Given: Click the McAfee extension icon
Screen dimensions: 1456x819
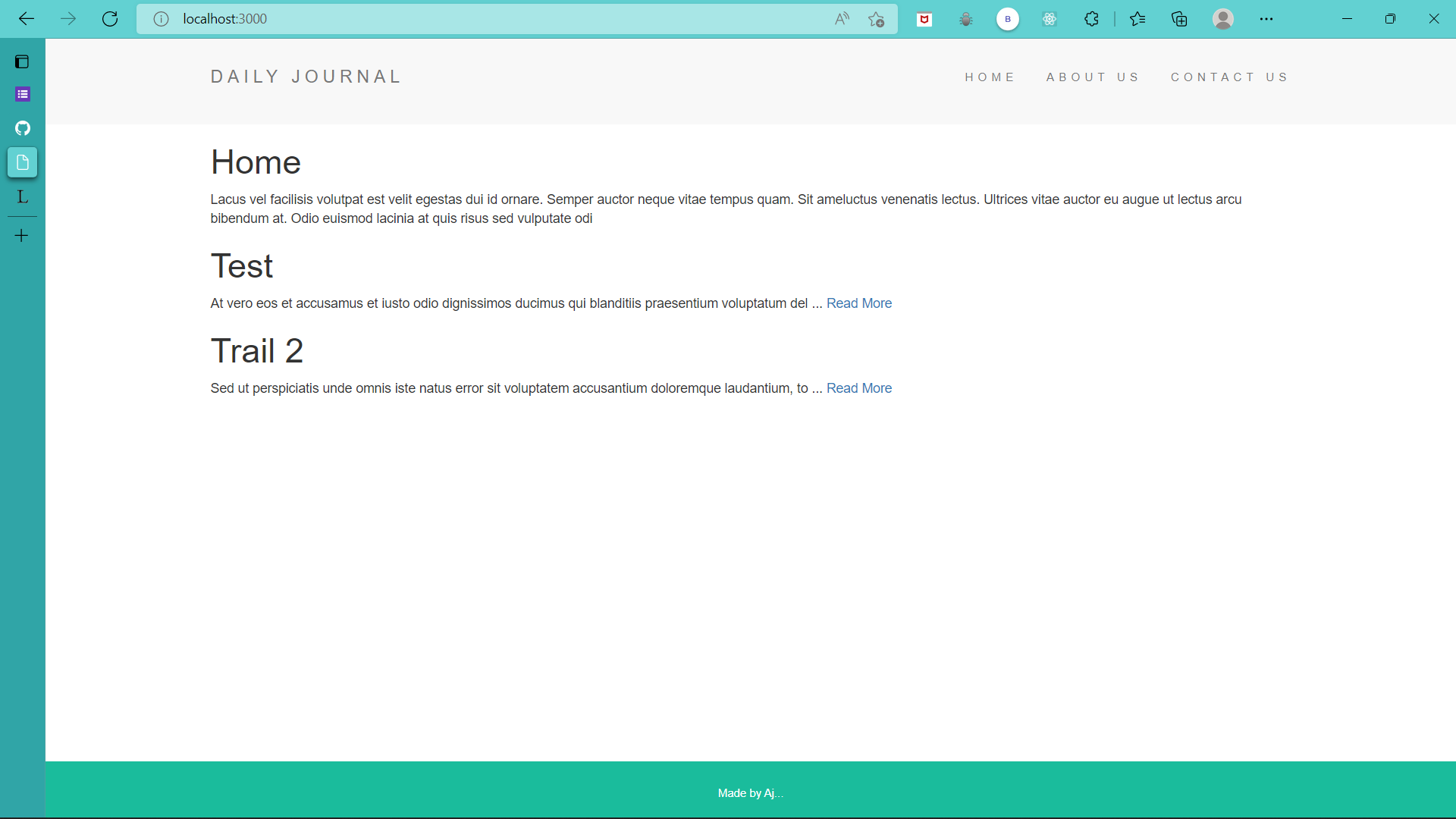Looking at the screenshot, I should (x=924, y=19).
